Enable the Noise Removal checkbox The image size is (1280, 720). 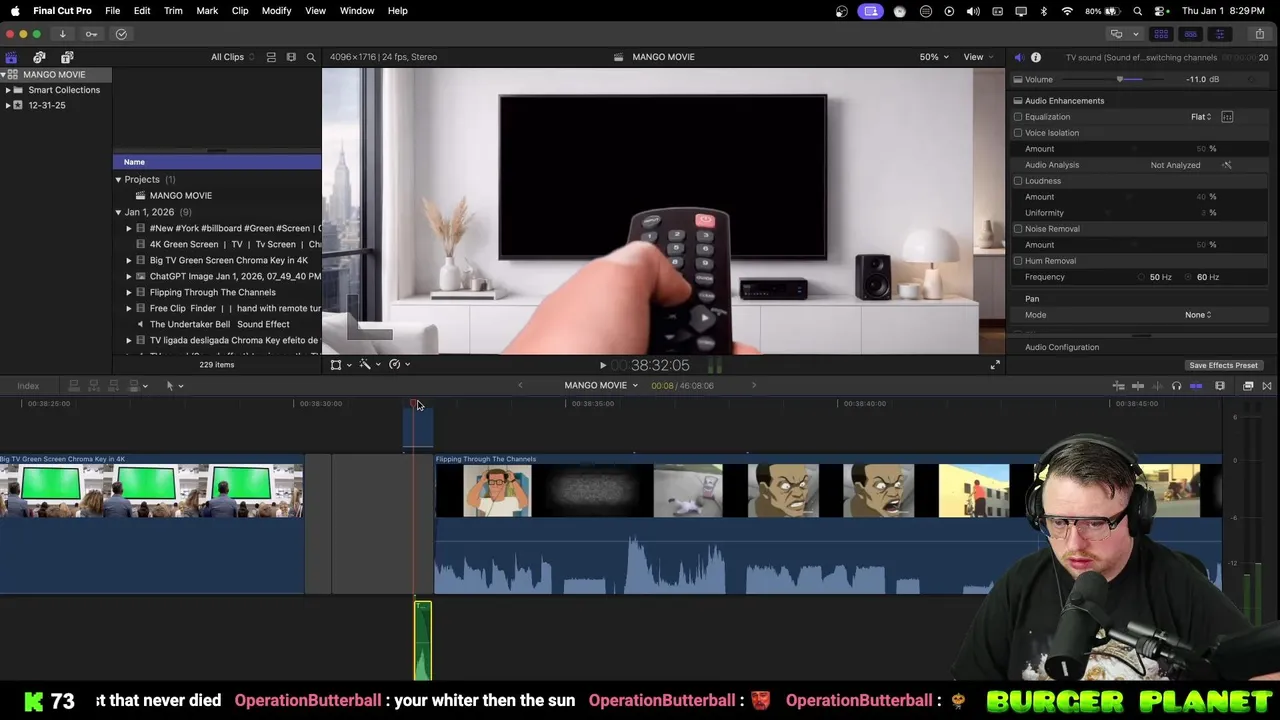pyautogui.click(x=1018, y=229)
